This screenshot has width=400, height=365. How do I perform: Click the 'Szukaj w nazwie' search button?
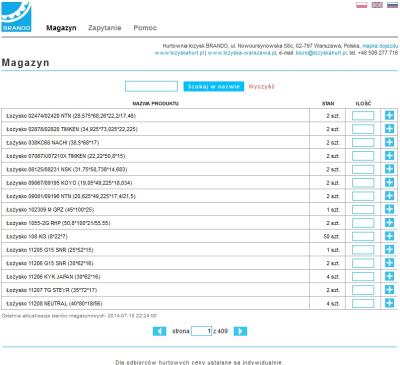(x=214, y=86)
